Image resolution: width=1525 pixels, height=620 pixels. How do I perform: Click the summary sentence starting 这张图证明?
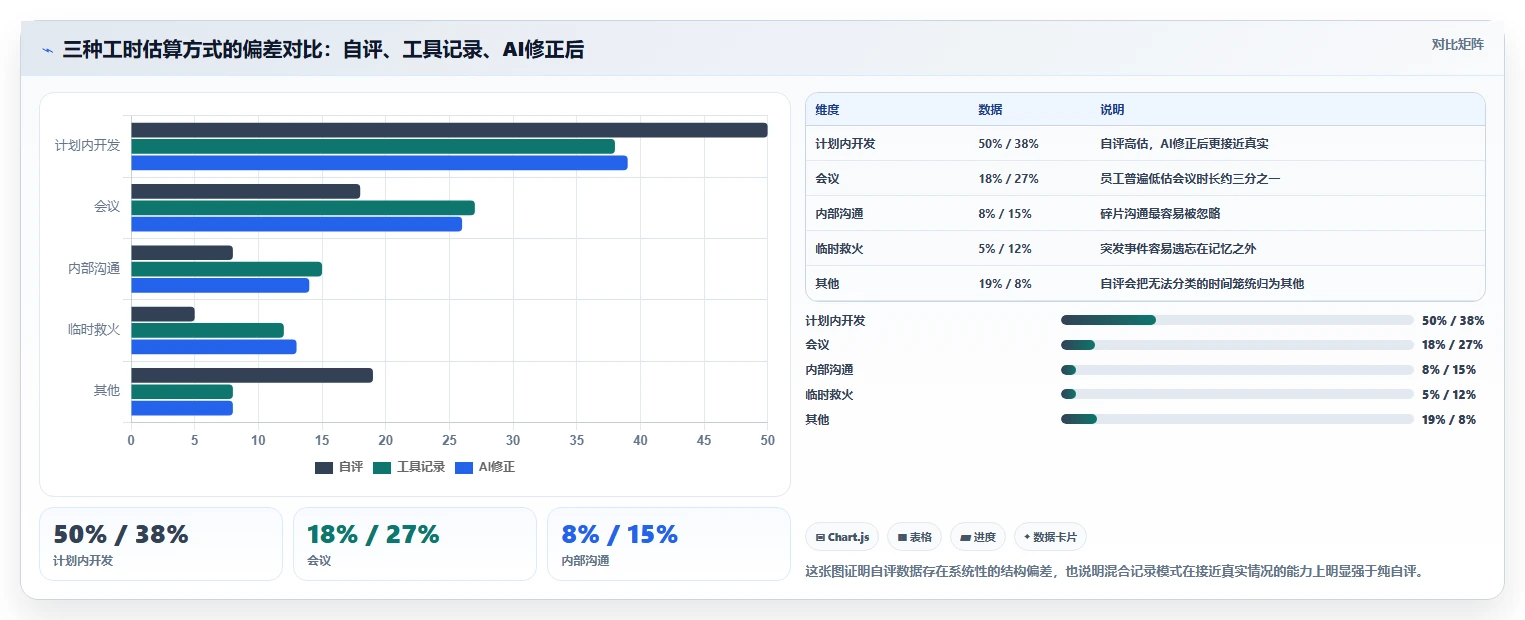click(x=1114, y=571)
